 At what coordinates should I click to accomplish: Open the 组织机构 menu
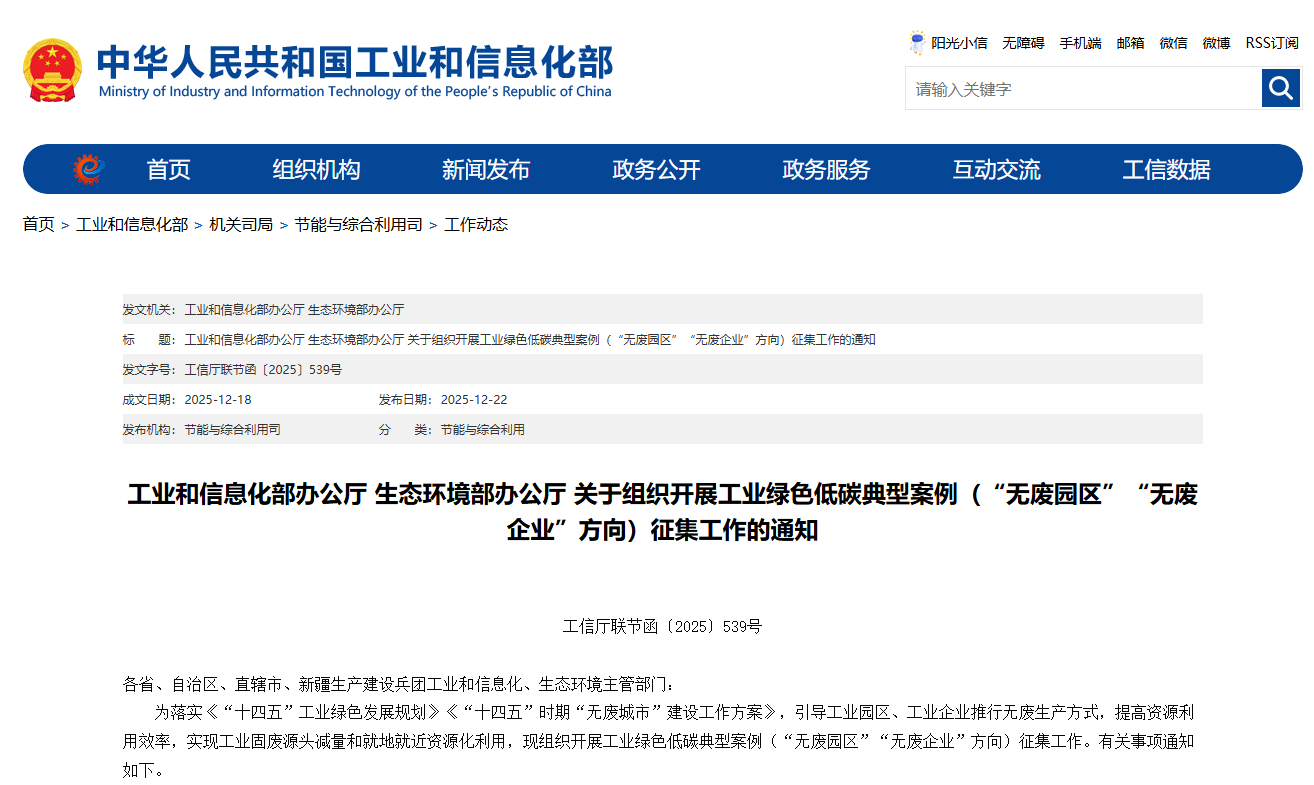(316, 170)
